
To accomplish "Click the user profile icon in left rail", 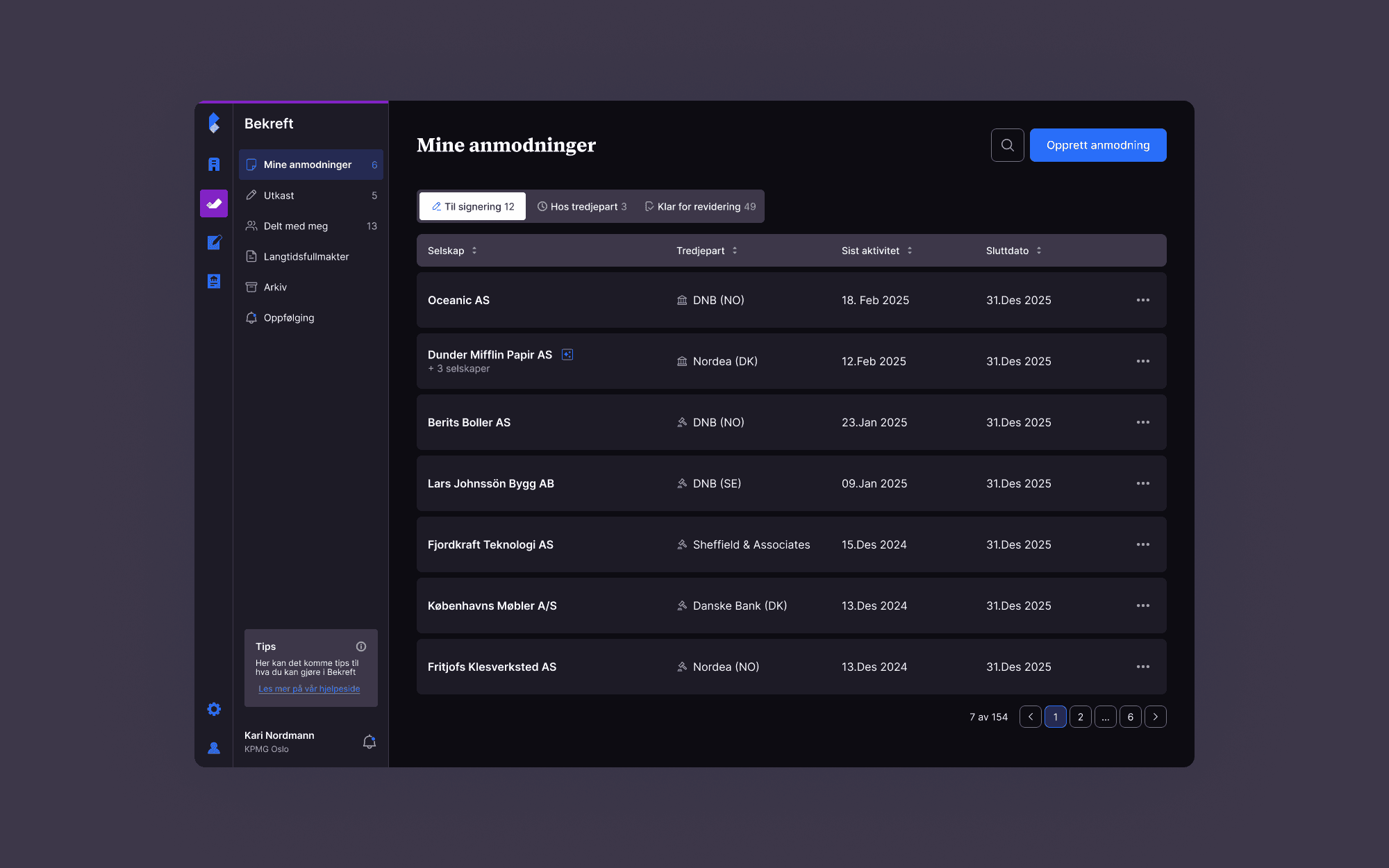I will [x=214, y=748].
